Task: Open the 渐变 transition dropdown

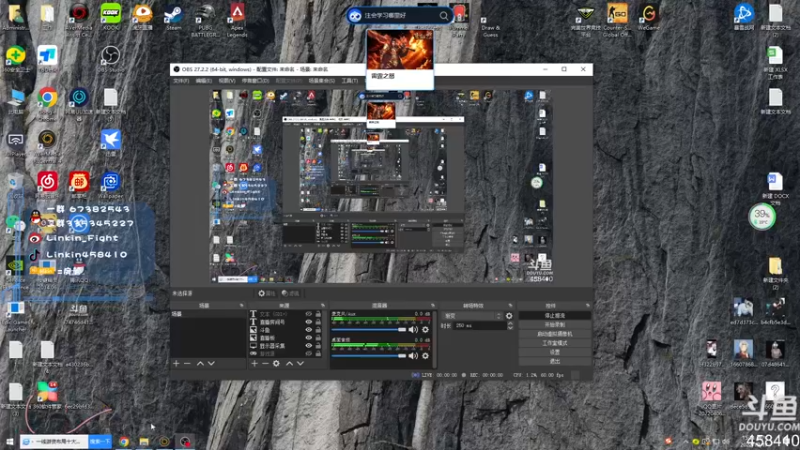Action: click(x=472, y=316)
